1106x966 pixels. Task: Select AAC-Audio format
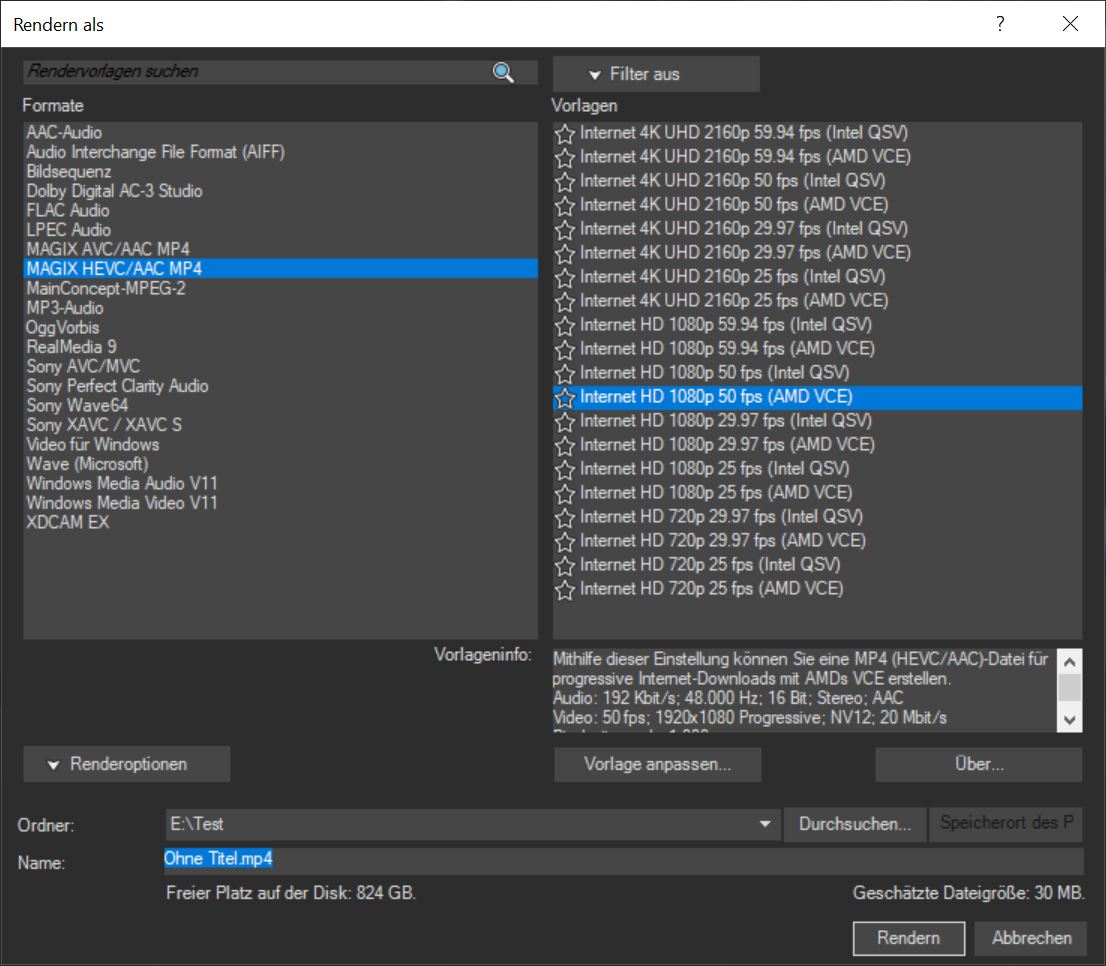280,133
